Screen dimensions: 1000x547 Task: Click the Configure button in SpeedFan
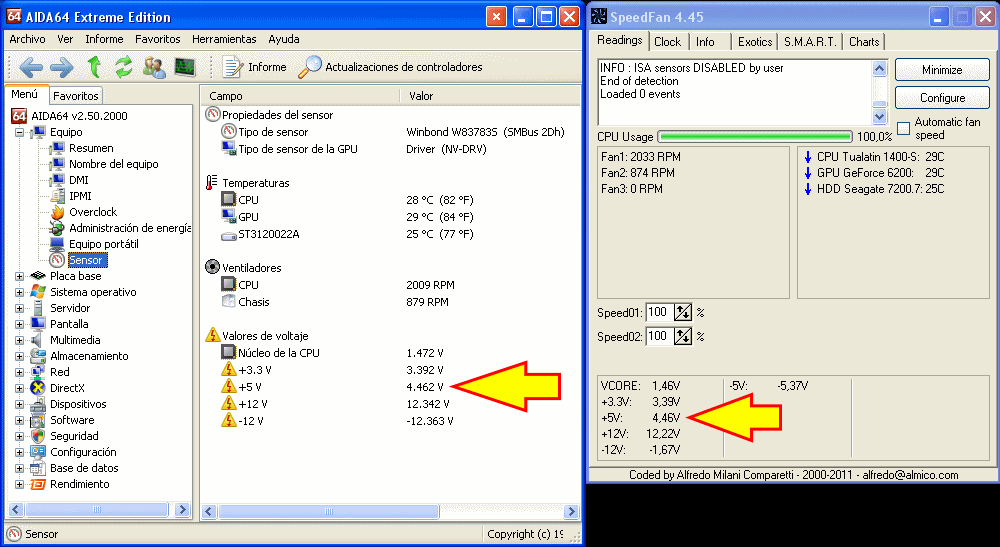[x=942, y=98]
